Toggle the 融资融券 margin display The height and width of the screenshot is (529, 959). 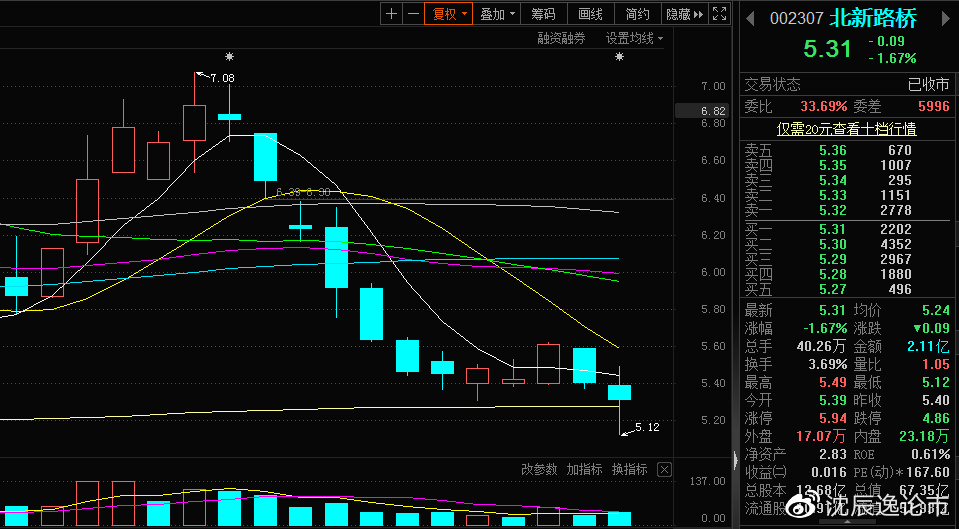click(x=561, y=39)
